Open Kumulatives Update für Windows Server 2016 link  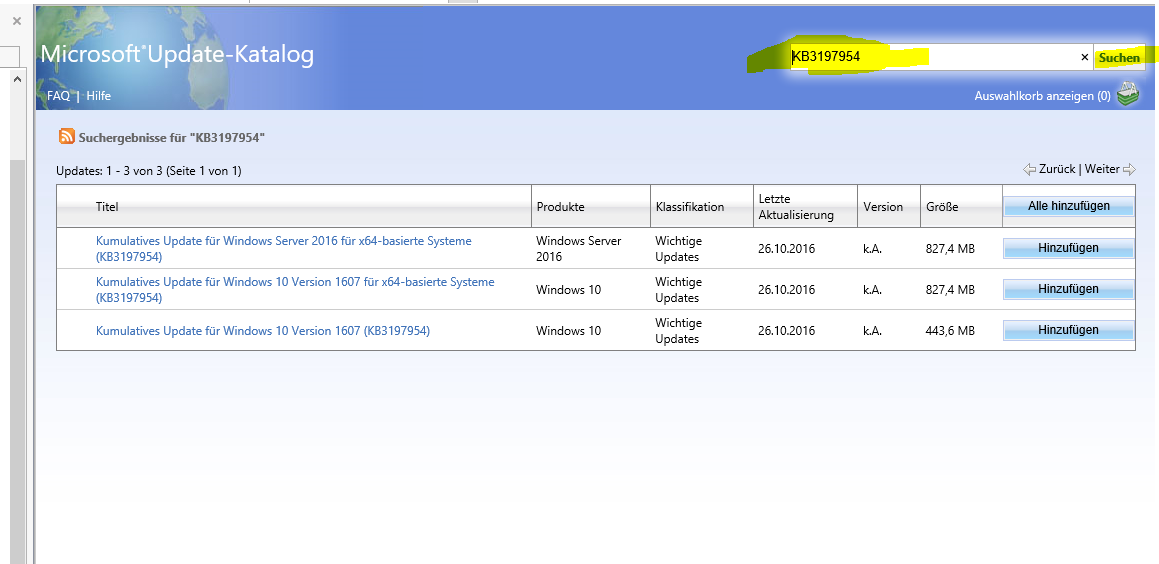pyautogui.click(x=284, y=249)
